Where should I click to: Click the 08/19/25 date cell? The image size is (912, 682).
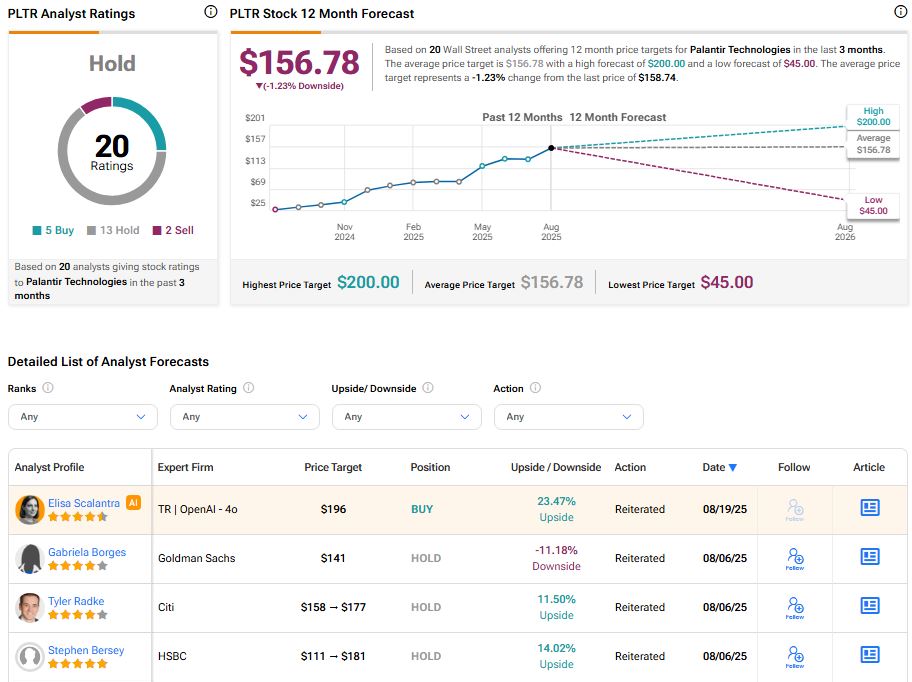(x=725, y=509)
